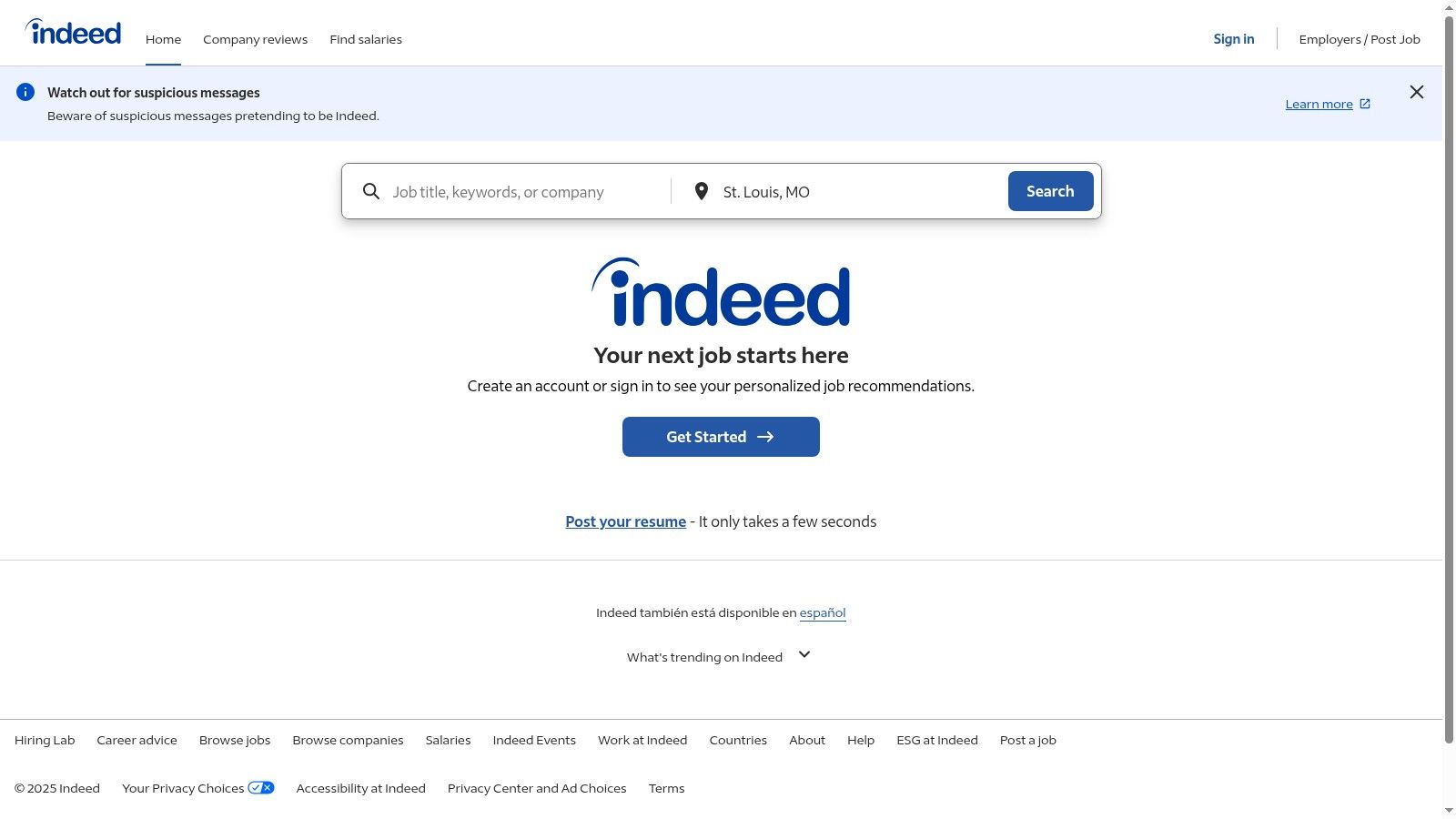Screen dimensions: 1456x819
Task: Expand What's trending on Indeed chevron
Action: click(804, 654)
